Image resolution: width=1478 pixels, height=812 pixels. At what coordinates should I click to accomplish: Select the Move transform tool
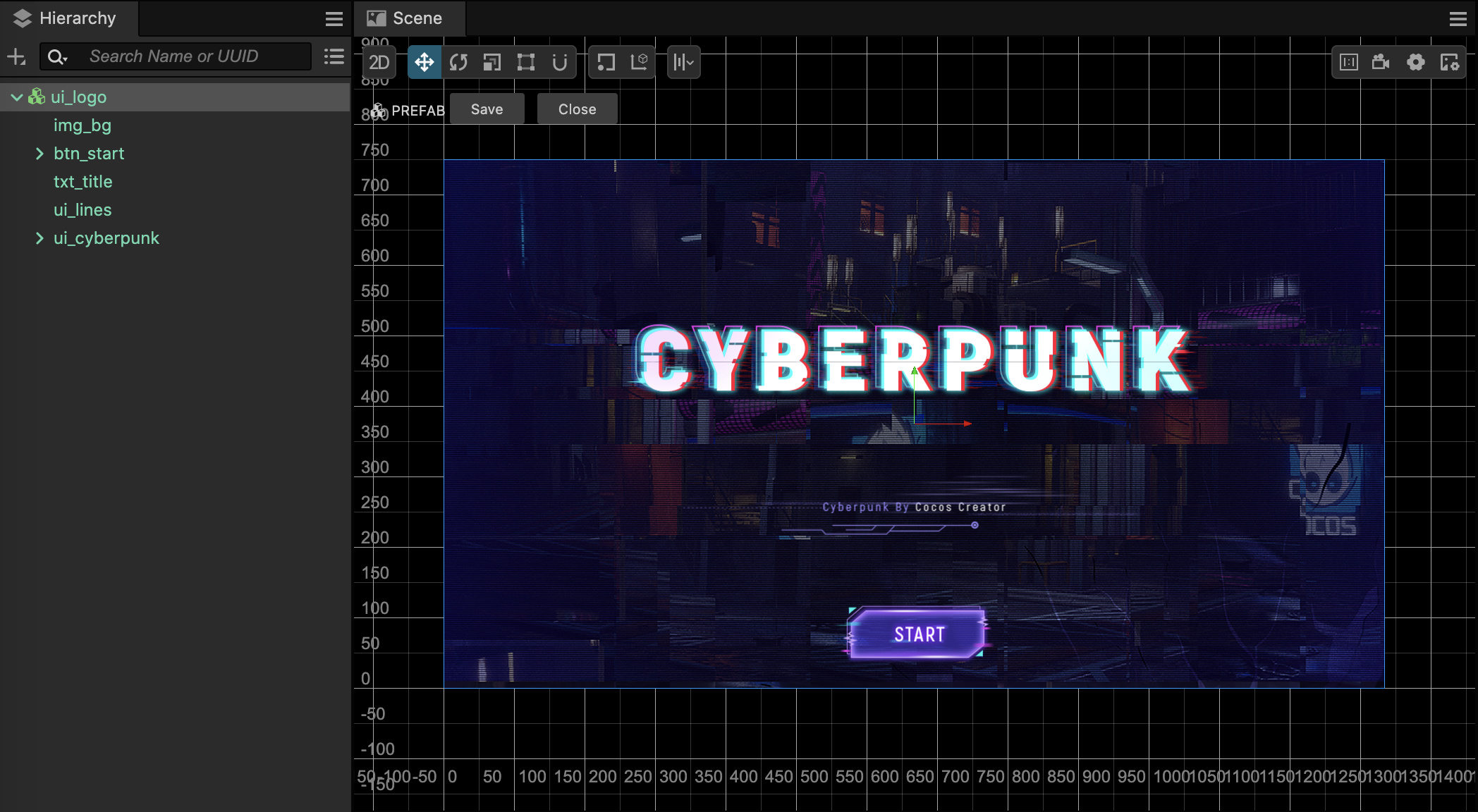coord(424,62)
